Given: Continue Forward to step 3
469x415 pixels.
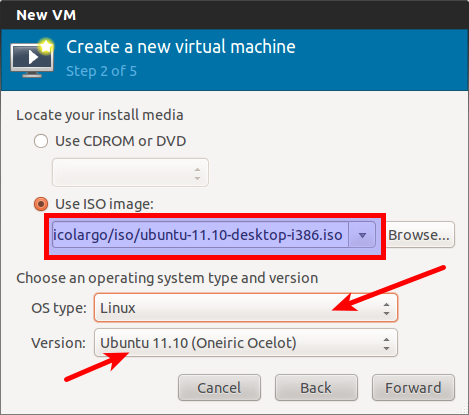Looking at the screenshot, I should point(413,388).
